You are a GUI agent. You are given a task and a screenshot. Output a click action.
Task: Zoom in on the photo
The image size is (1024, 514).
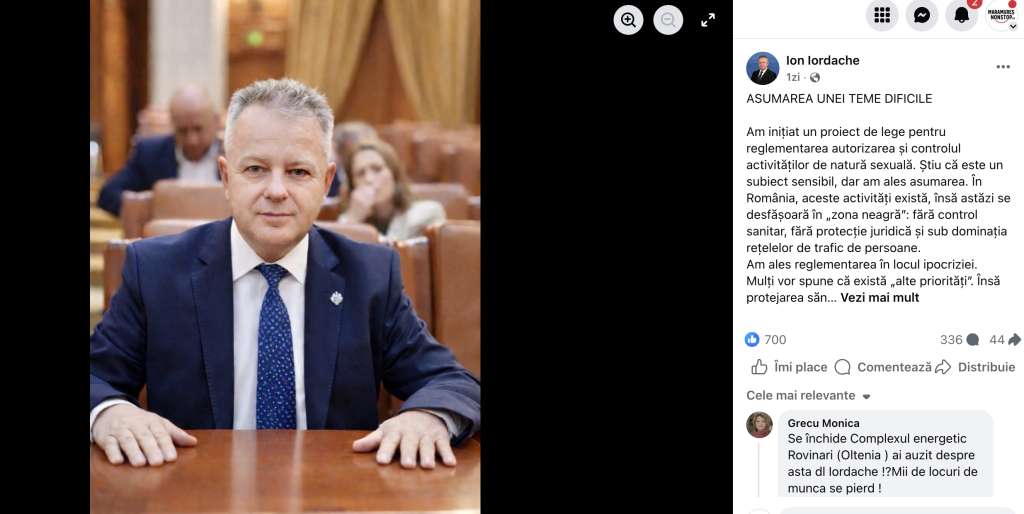click(x=628, y=20)
